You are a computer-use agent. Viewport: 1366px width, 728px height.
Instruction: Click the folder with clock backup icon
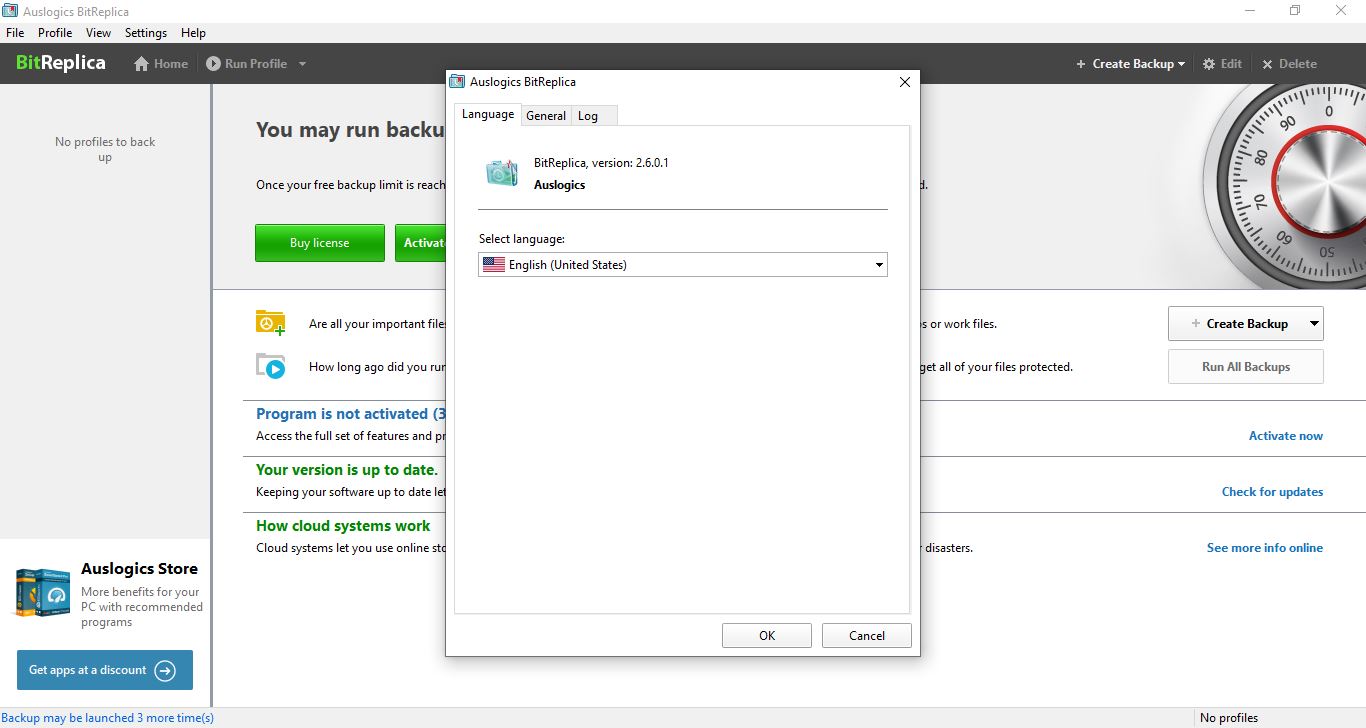tap(270, 322)
